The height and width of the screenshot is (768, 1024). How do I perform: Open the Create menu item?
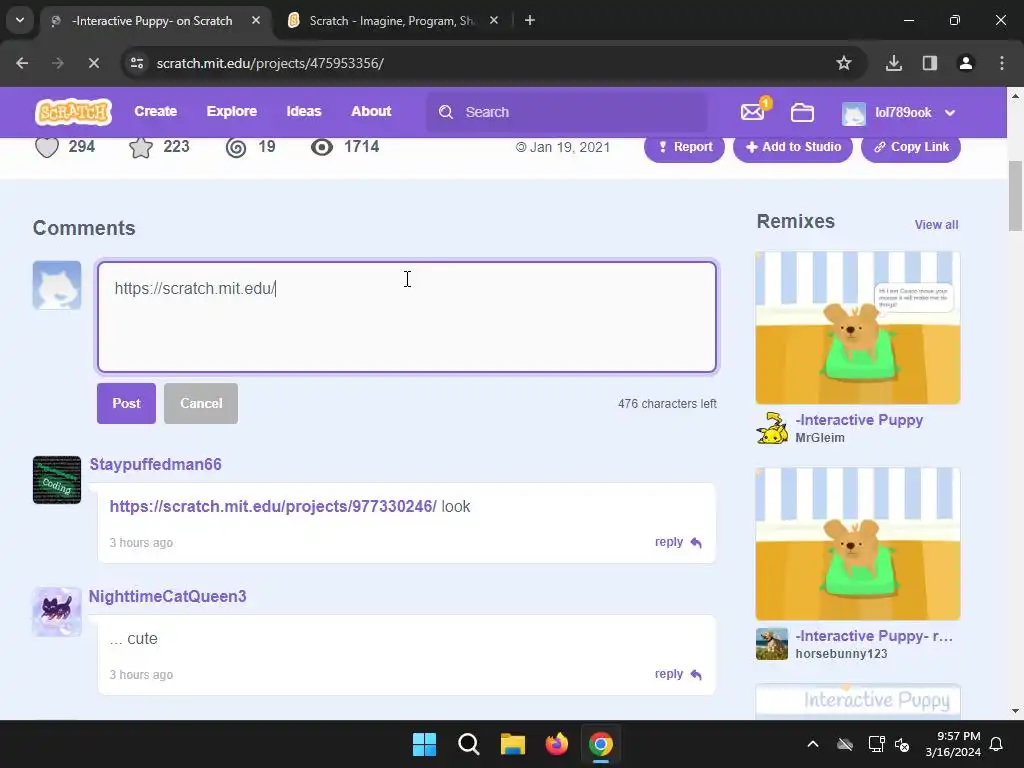tap(155, 112)
